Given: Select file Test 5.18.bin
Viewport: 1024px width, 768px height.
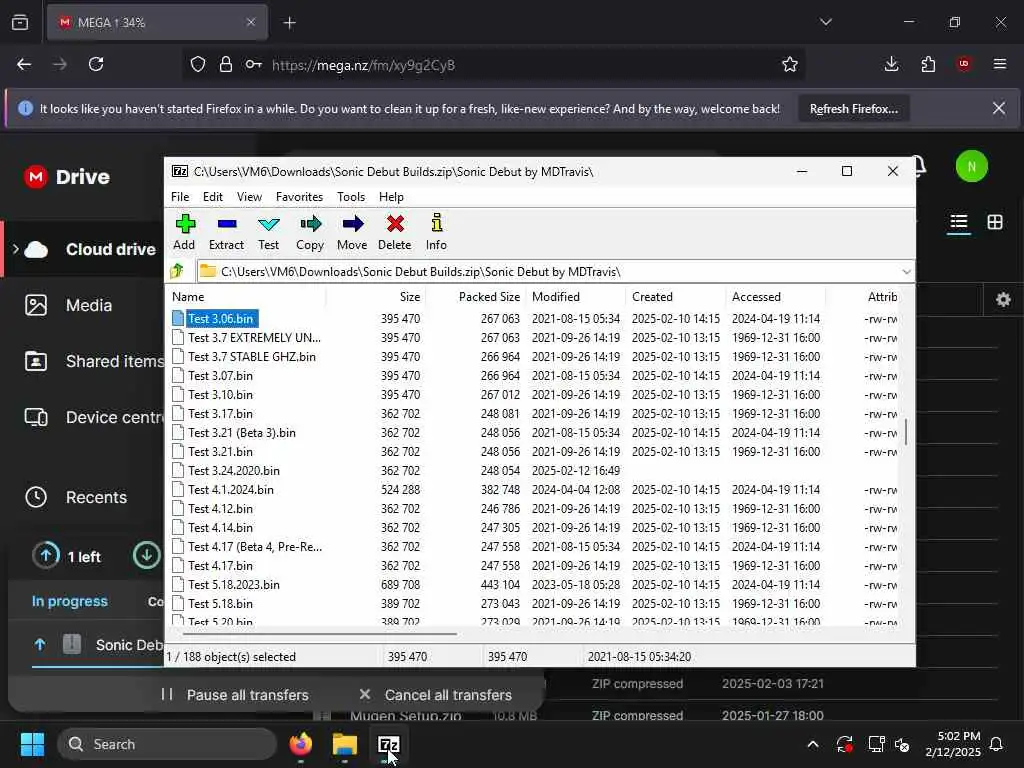Looking at the screenshot, I should coord(220,603).
